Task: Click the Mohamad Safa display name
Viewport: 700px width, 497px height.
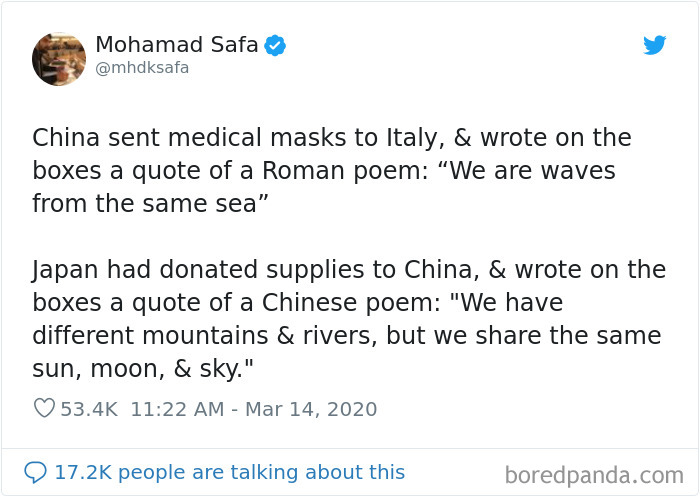Action: (x=176, y=45)
